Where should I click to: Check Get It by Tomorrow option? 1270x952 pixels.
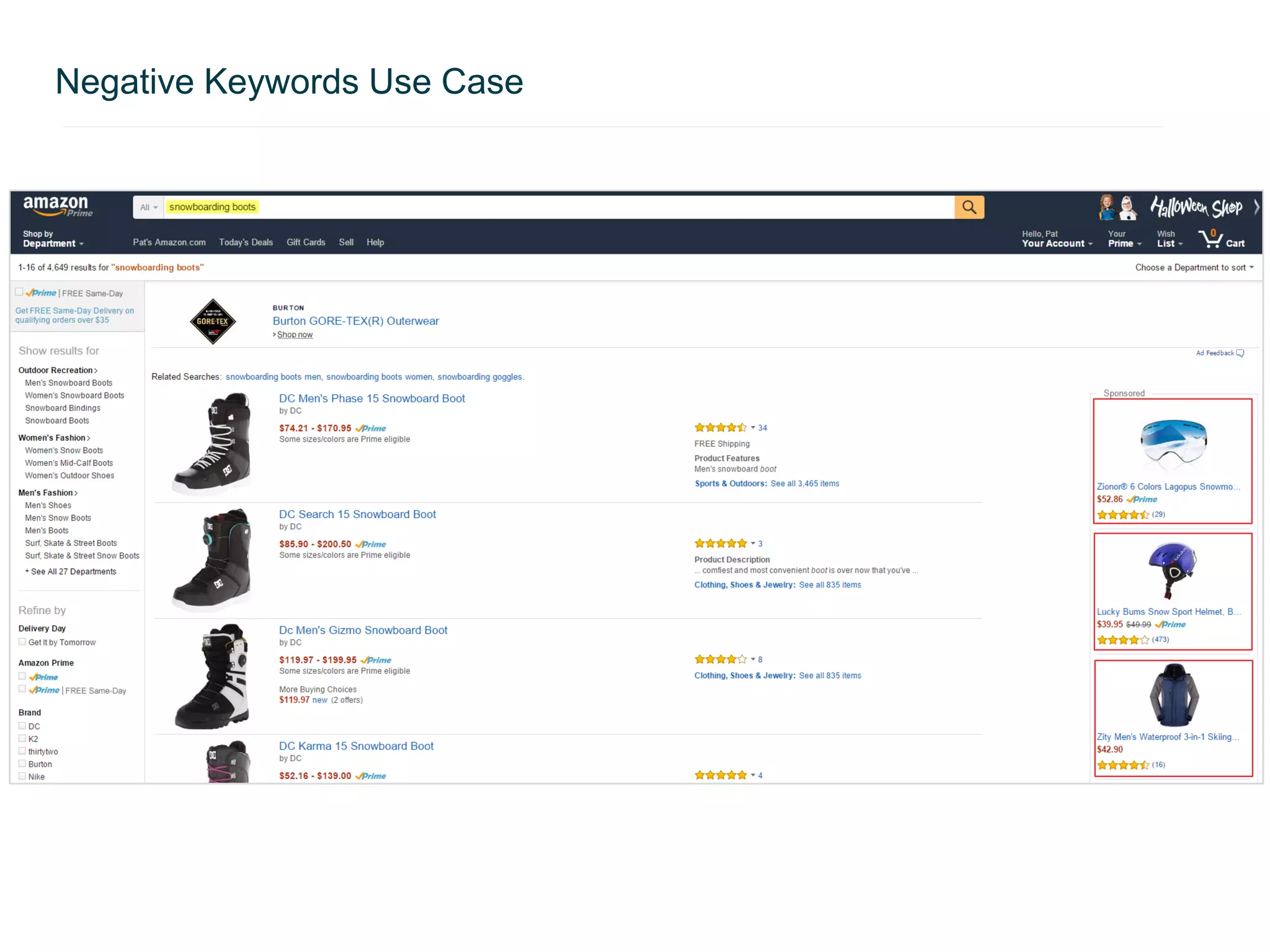[22, 642]
